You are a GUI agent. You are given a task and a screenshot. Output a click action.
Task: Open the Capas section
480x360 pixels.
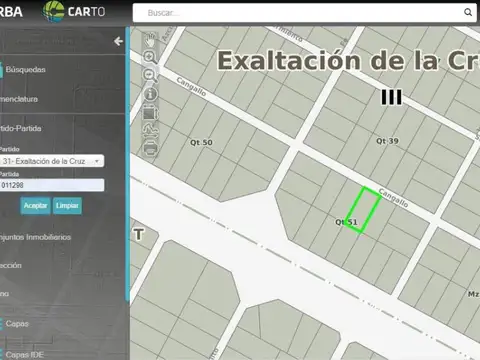[x=17, y=324]
